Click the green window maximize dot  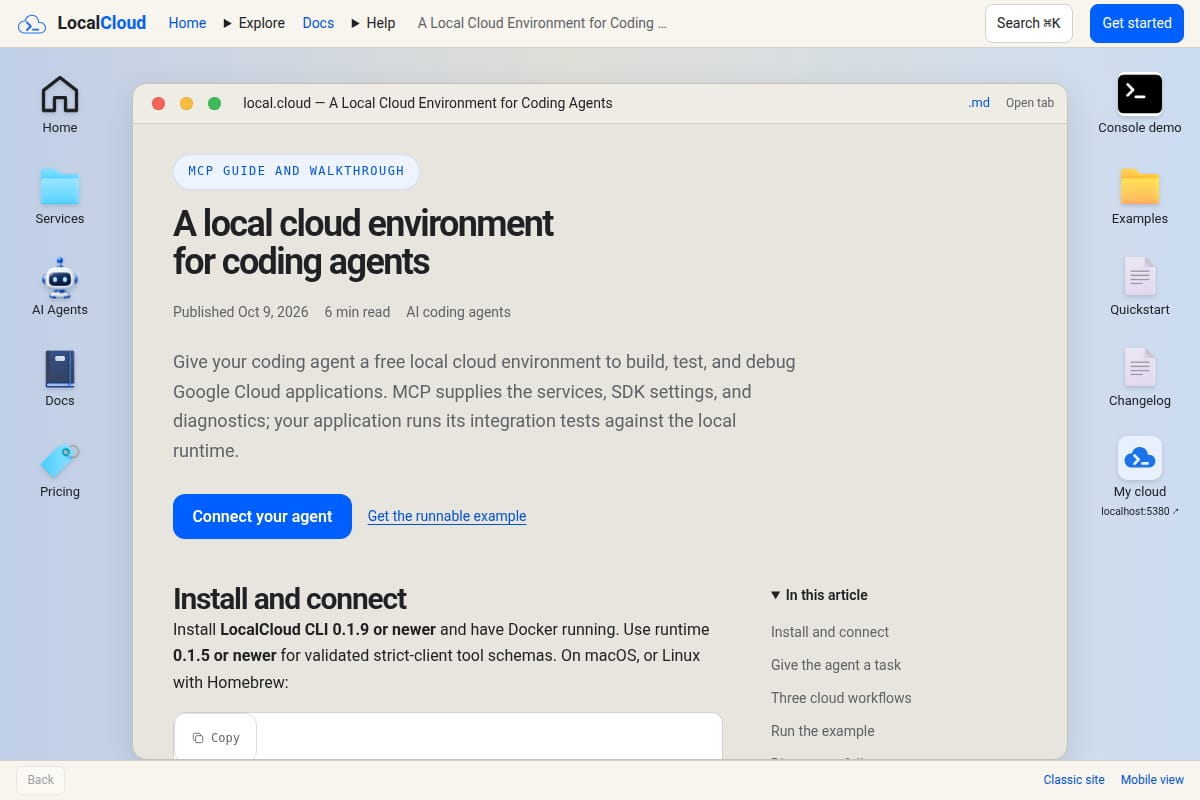(214, 103)
